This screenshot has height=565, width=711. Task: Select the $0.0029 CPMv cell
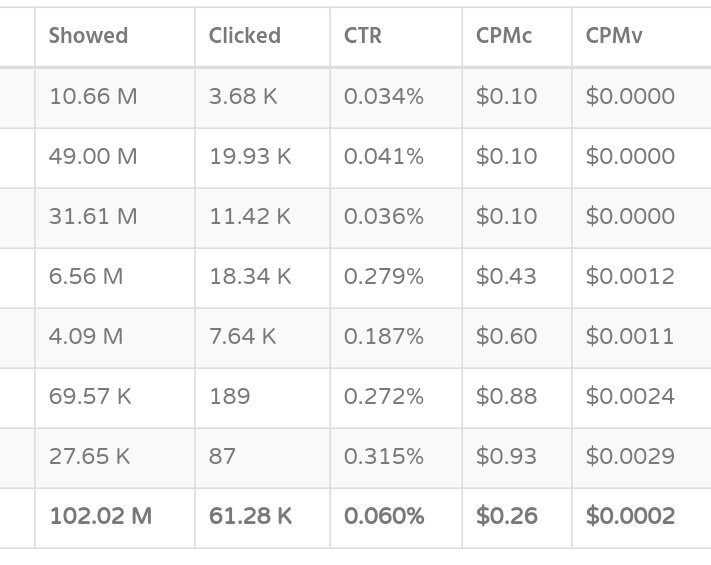click(x=630, y=457)
